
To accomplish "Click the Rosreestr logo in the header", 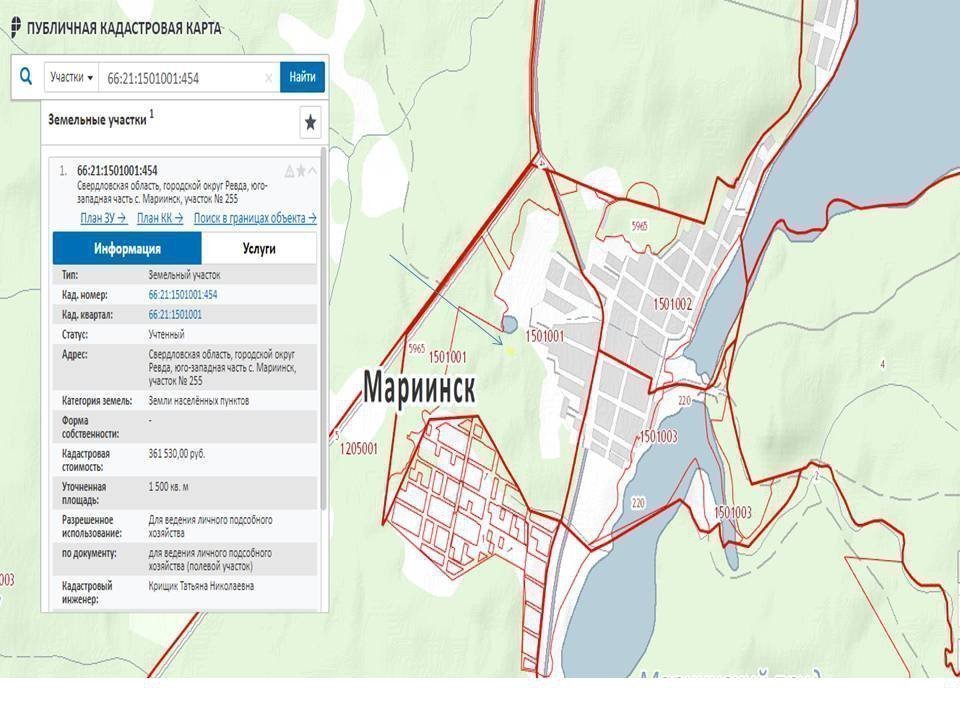I will click(16, 27).
